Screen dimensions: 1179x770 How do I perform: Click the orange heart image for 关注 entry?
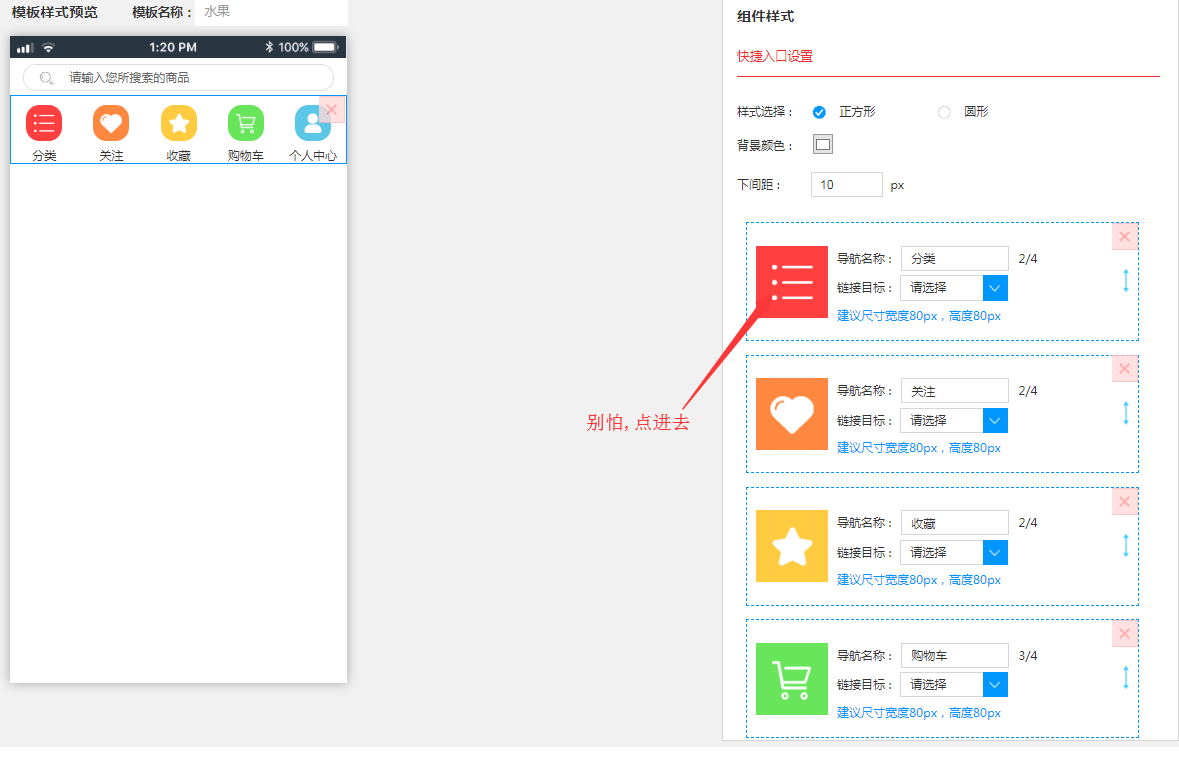tap(792, 414)
